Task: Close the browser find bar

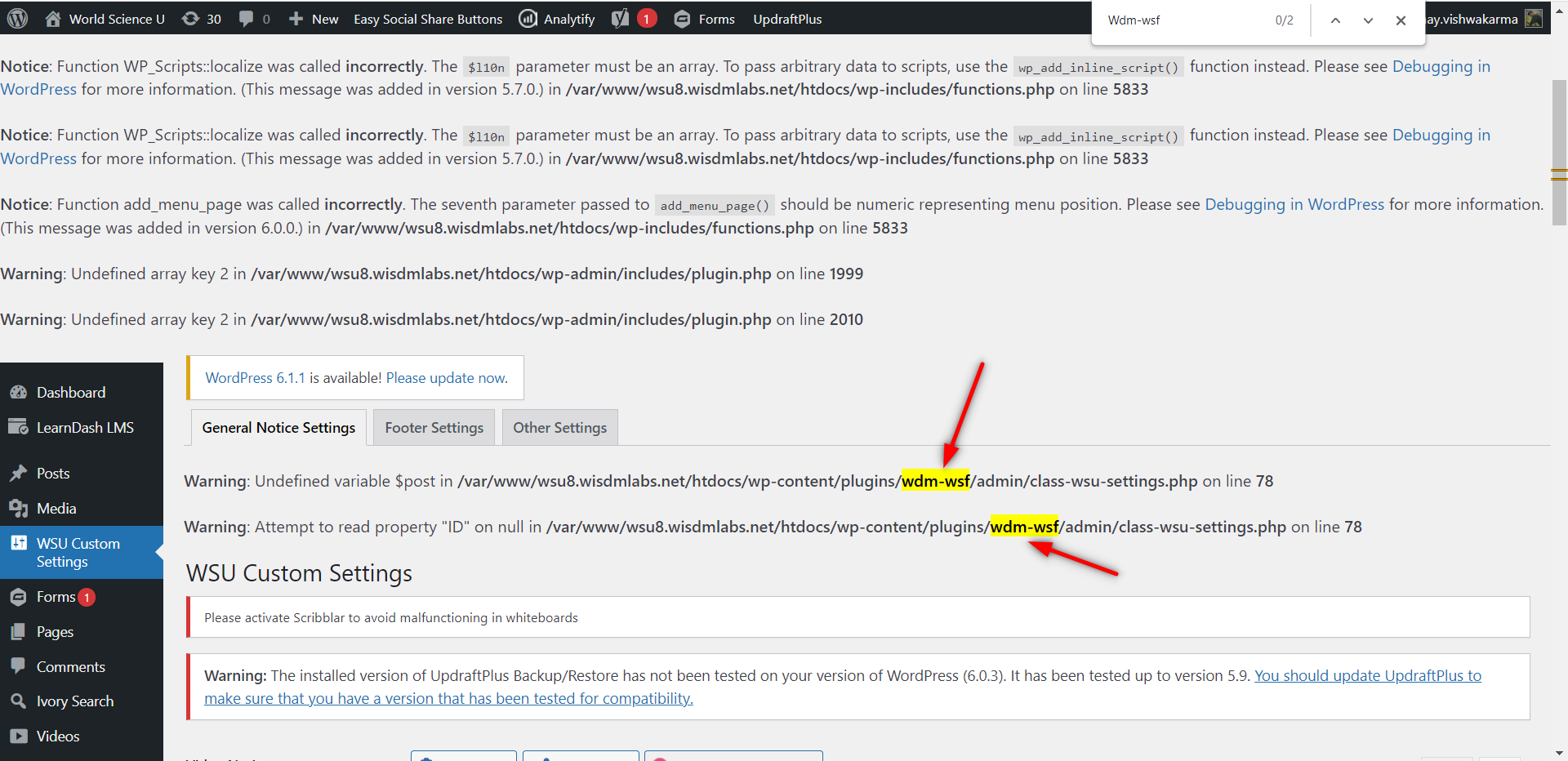Action: coord(1401,20)
